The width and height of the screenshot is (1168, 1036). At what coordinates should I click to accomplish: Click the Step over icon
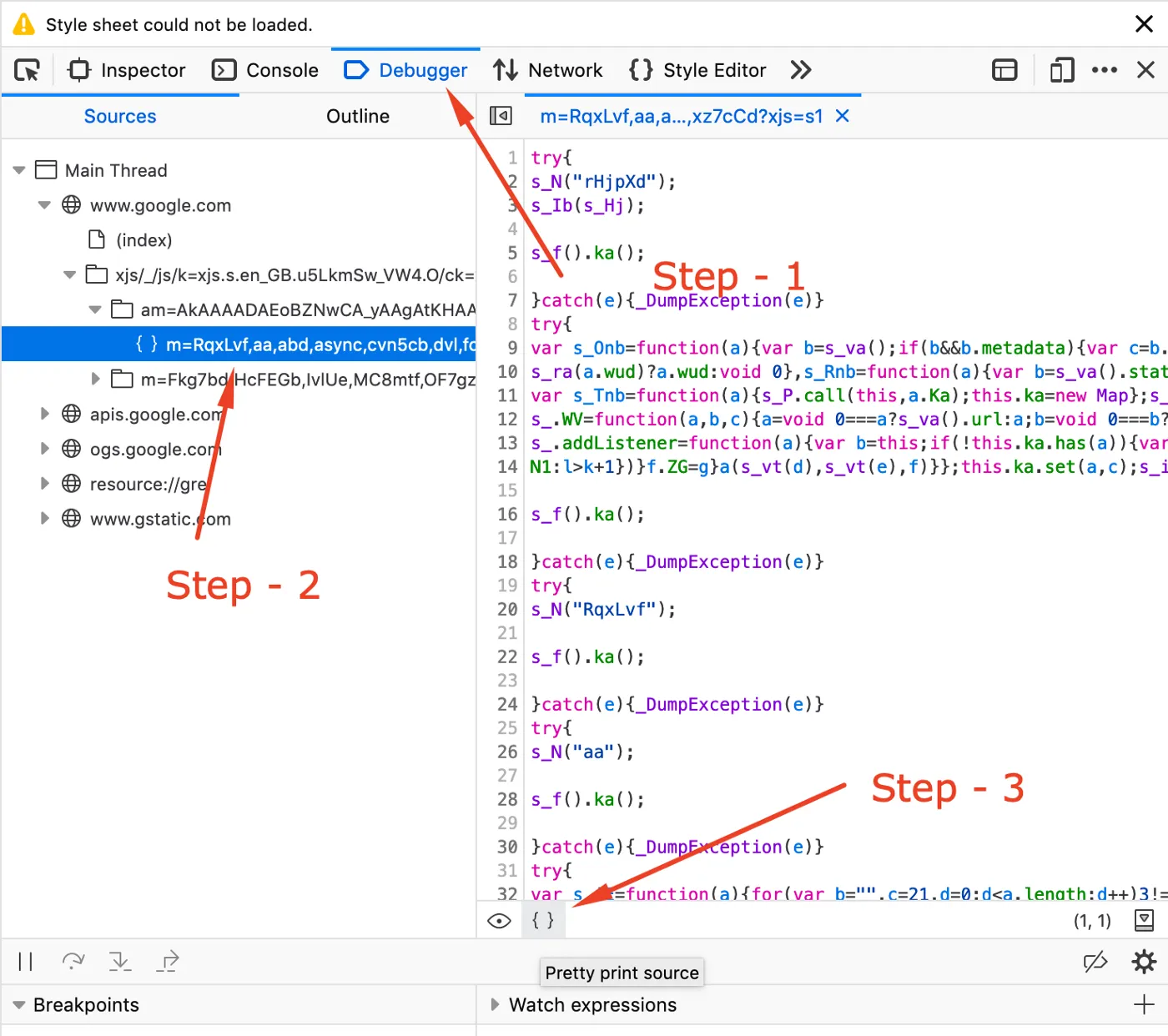click(73, 962)
